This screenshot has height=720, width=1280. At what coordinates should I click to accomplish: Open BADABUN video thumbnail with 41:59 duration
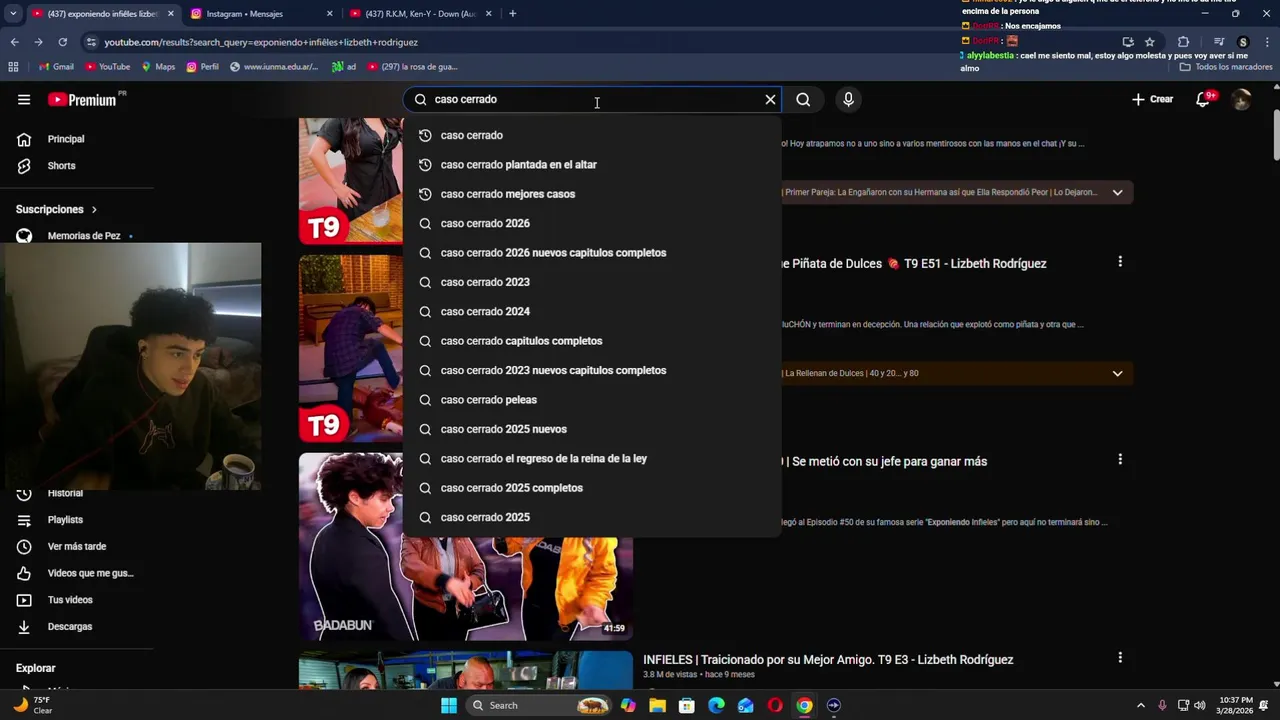(465, 546)
